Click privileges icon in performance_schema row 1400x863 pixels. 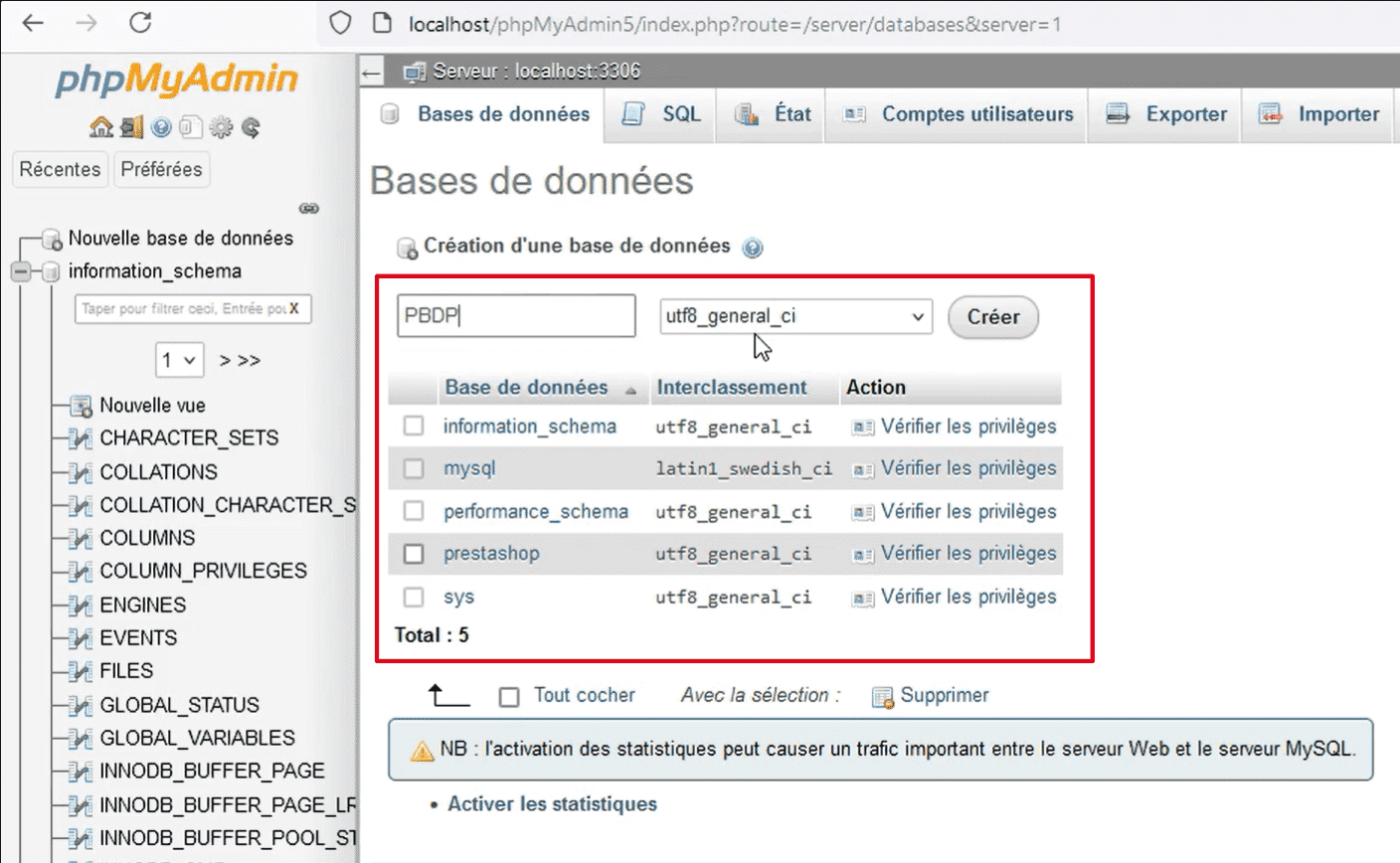[x=862, y=513]
